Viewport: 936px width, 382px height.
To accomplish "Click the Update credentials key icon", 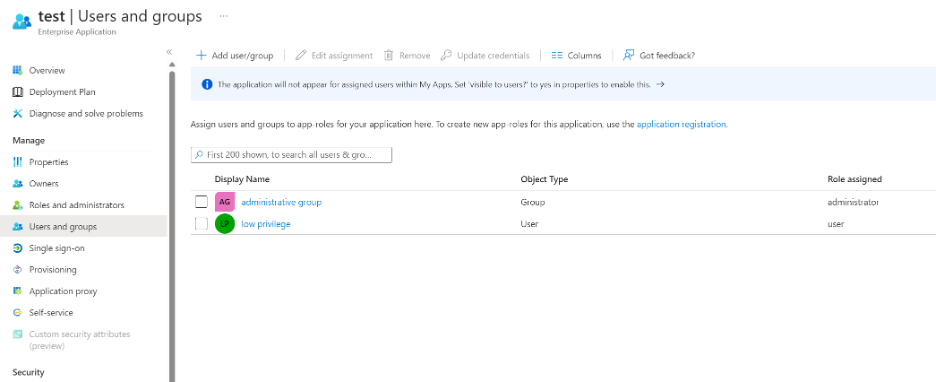I will pyautogui.click(x=446, y=56).
